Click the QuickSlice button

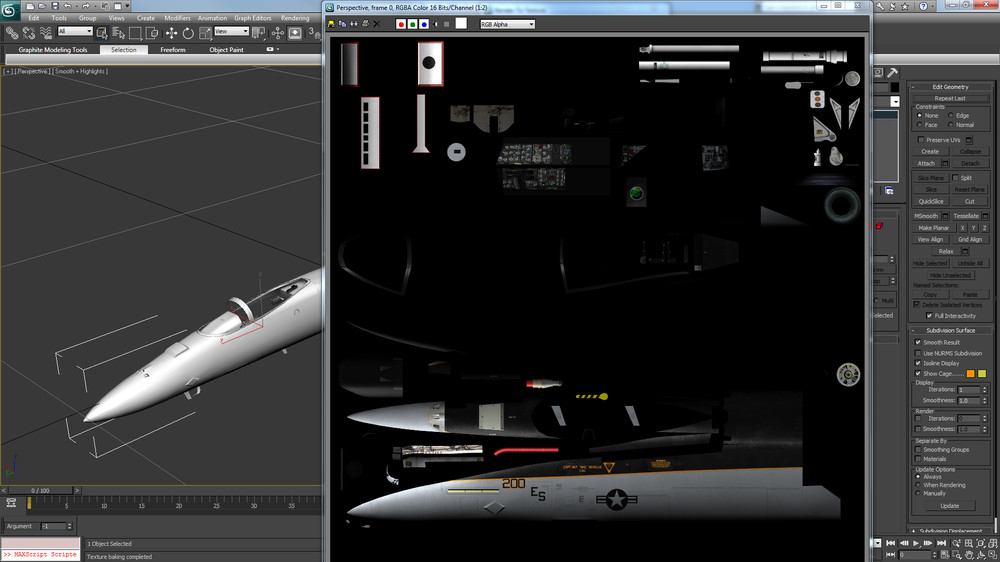coord(930,201)
